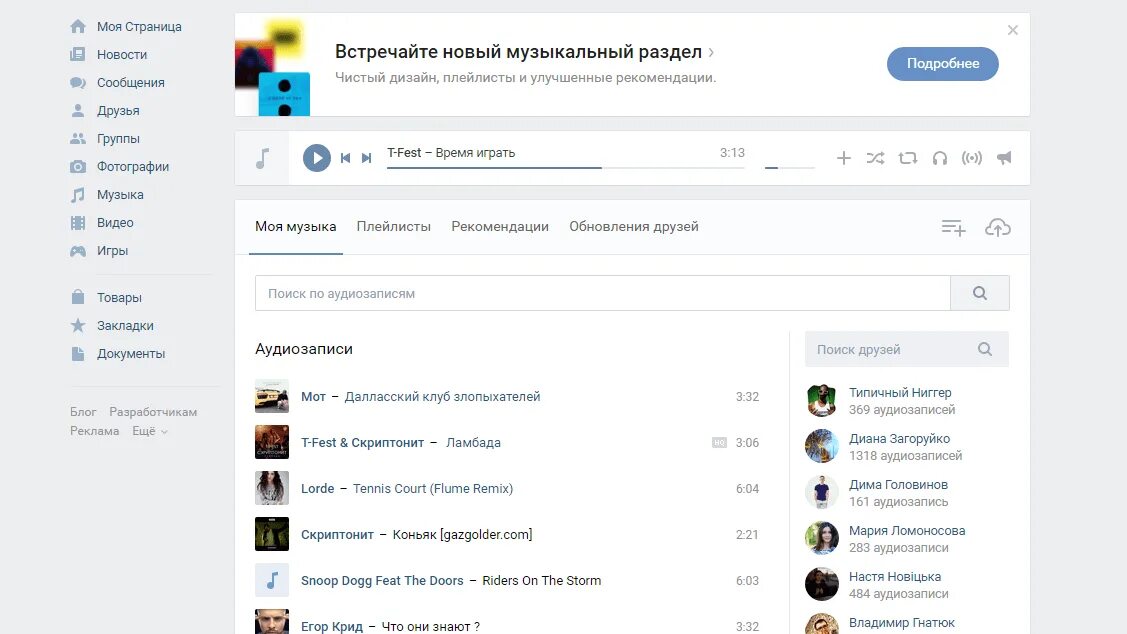Screen dimensions: 1127x634
Task: Click artist name Мот
Action: point(313,397)
